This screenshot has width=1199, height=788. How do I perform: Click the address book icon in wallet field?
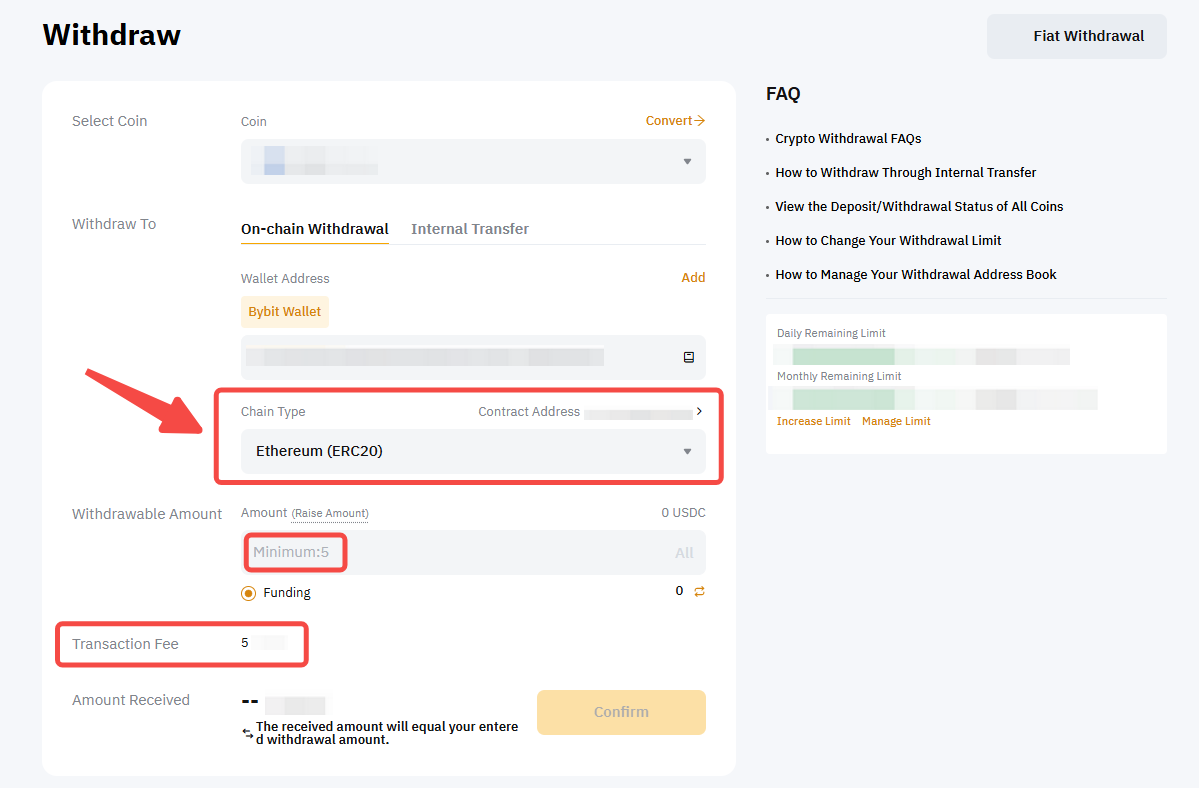pyautogui.click(x=688, y=357)
